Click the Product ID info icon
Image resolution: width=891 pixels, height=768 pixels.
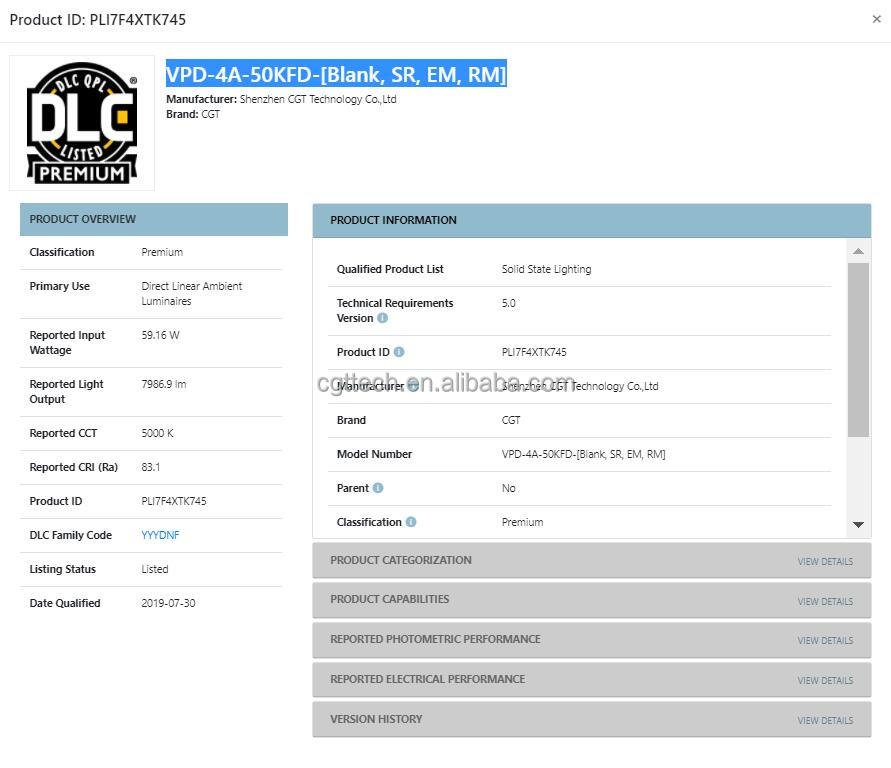[399, 352]
